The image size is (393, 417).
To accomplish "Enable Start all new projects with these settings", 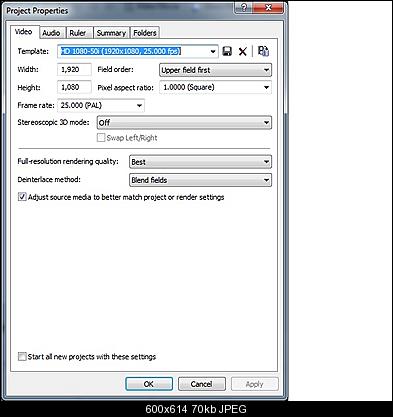I will point(22,357).
